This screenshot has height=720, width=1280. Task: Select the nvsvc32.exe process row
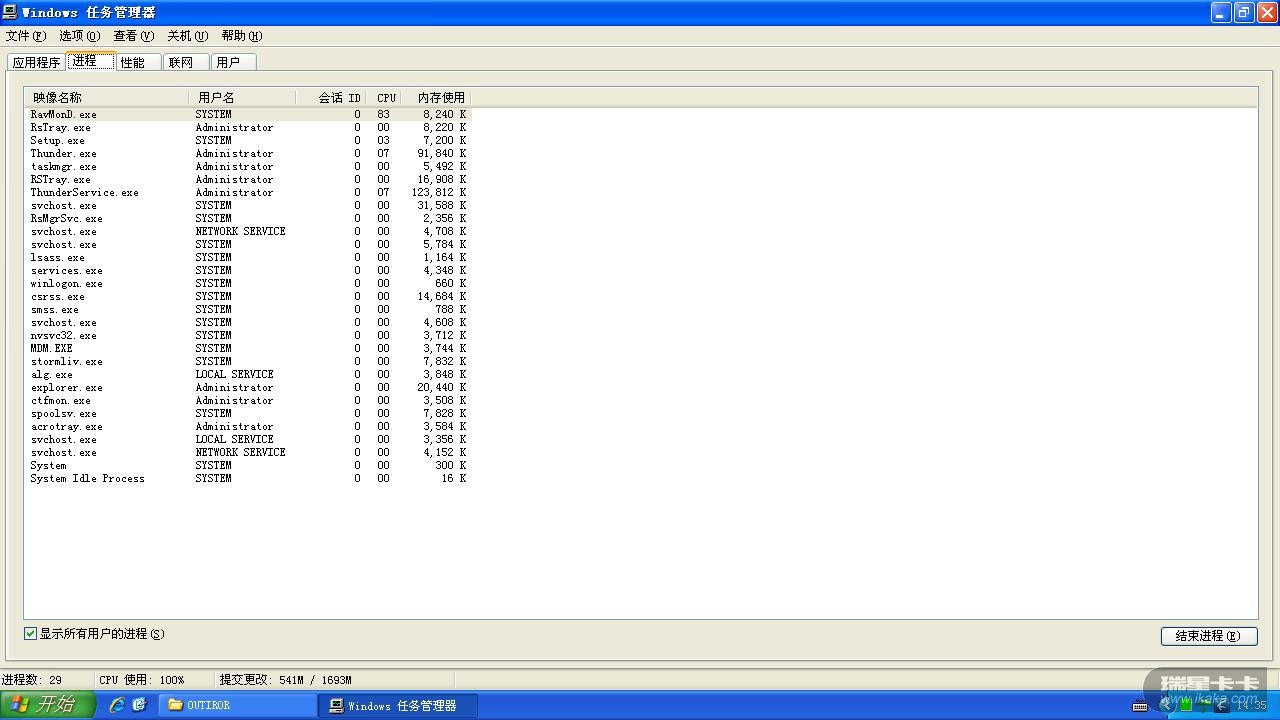pos(248,336)
